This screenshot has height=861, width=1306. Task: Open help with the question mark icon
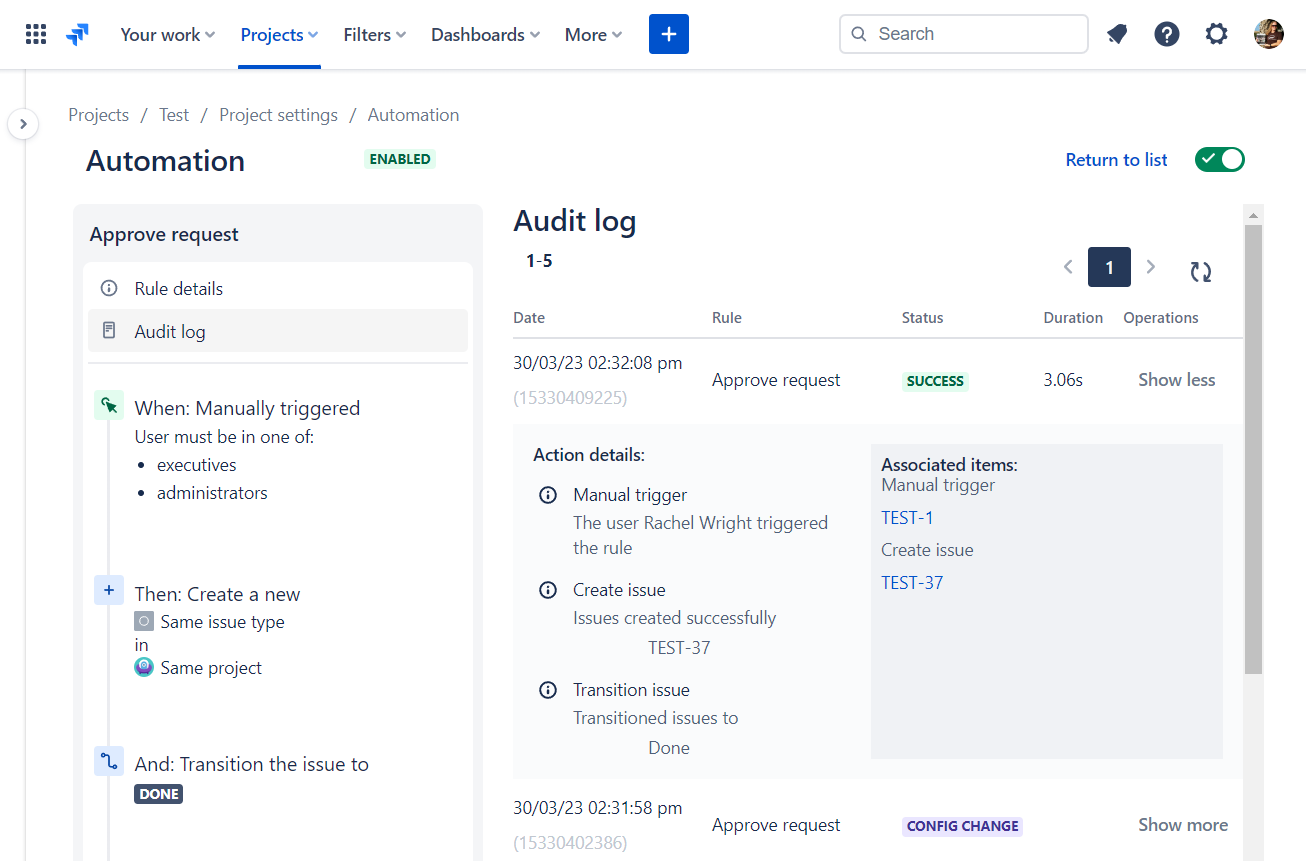coord(1167,33)
